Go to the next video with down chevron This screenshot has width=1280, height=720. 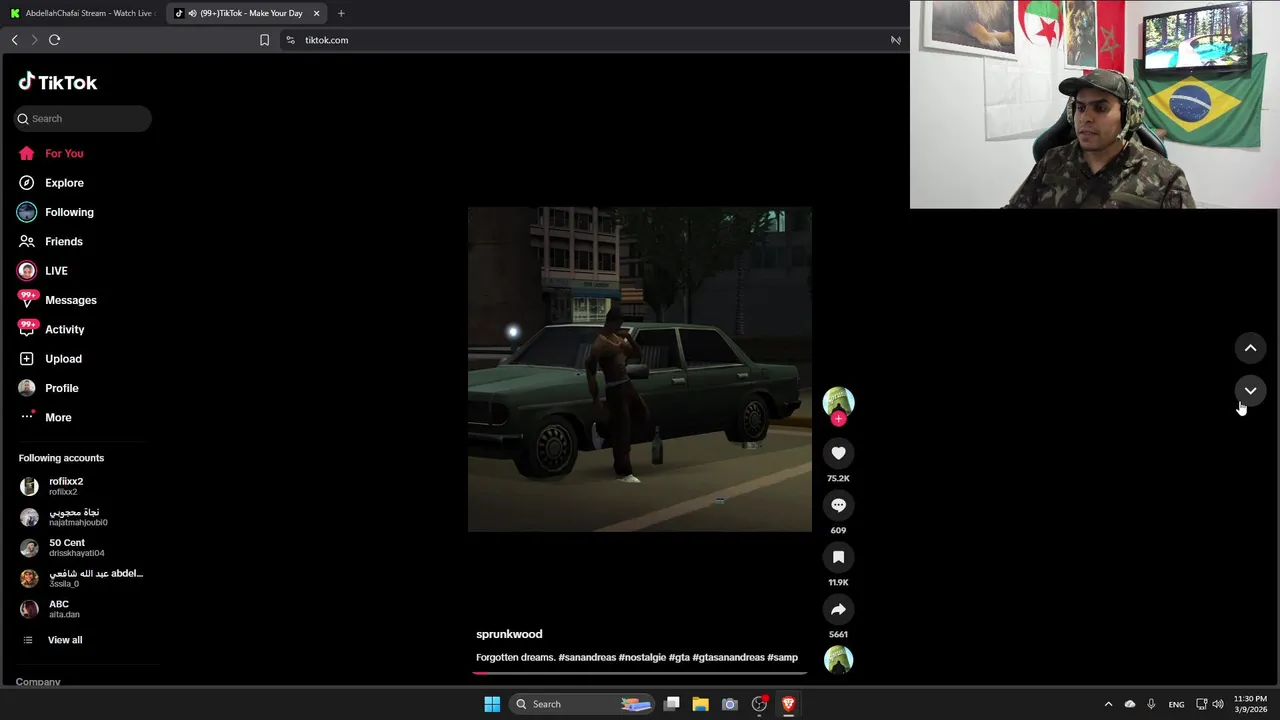1250,391
